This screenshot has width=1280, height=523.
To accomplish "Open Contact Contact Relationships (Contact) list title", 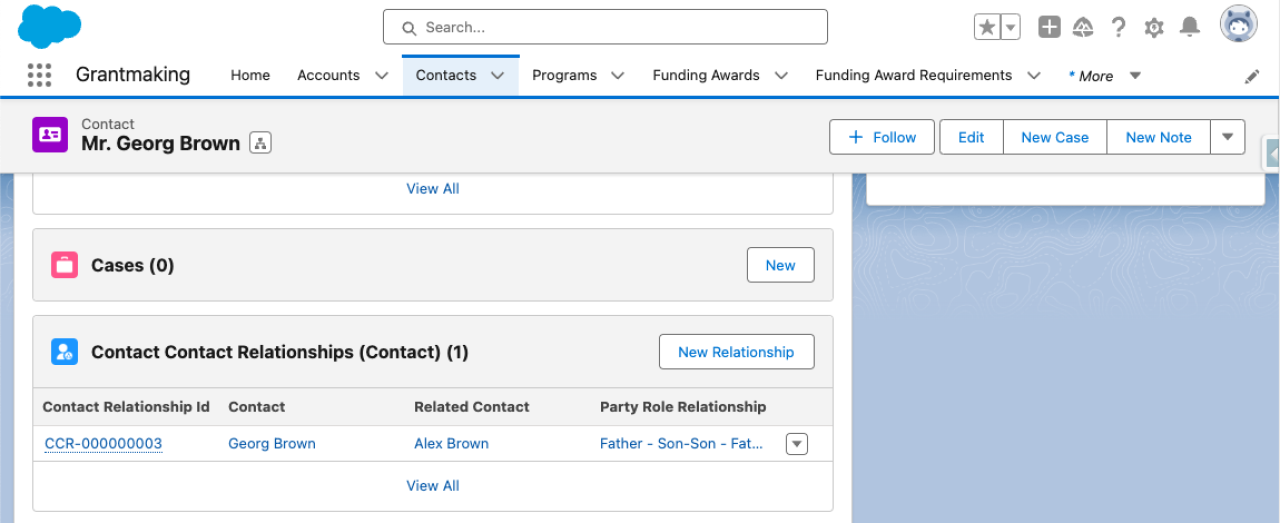I will pos(280,352).
